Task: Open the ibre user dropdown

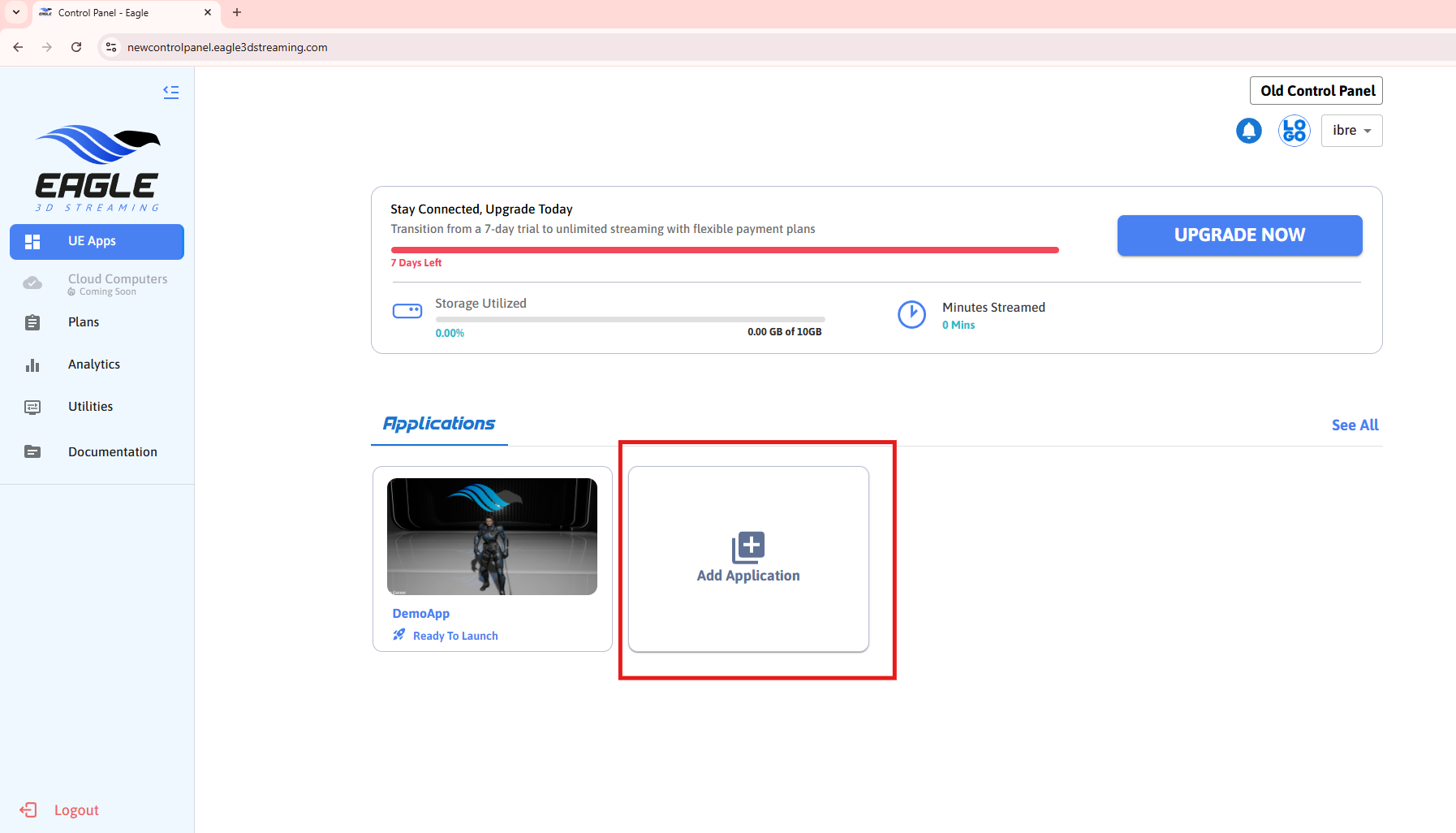Action: pos(1351,131)
